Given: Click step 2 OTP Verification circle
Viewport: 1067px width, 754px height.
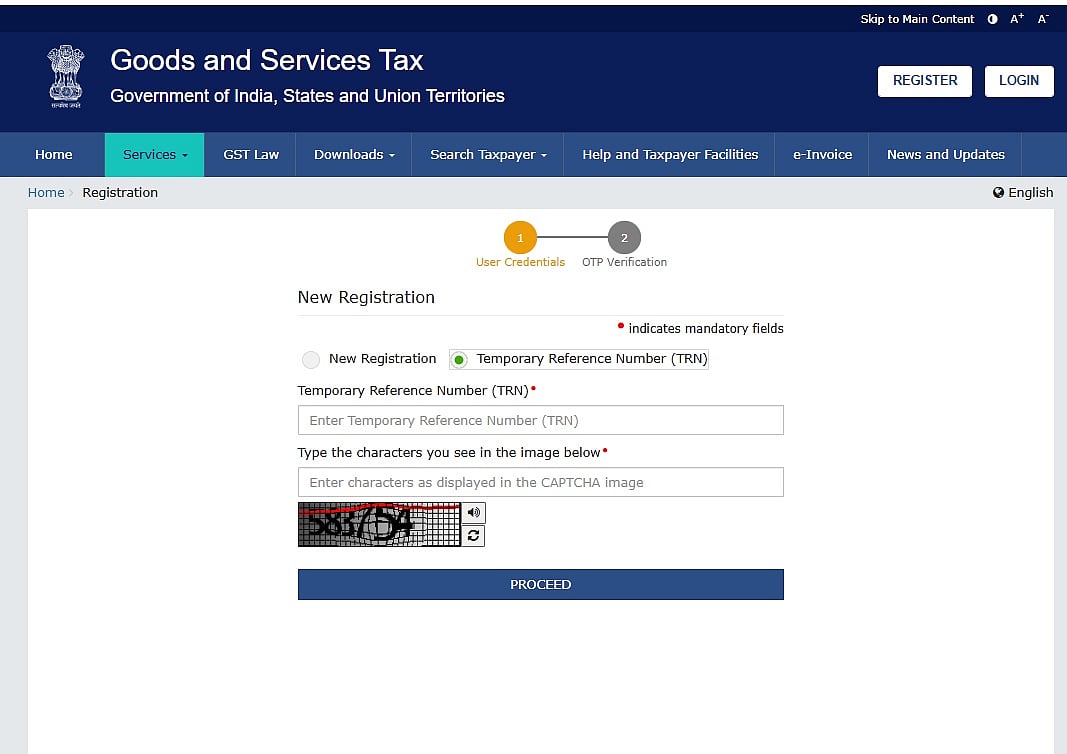Looking at the screenshot, I should 624,238.
